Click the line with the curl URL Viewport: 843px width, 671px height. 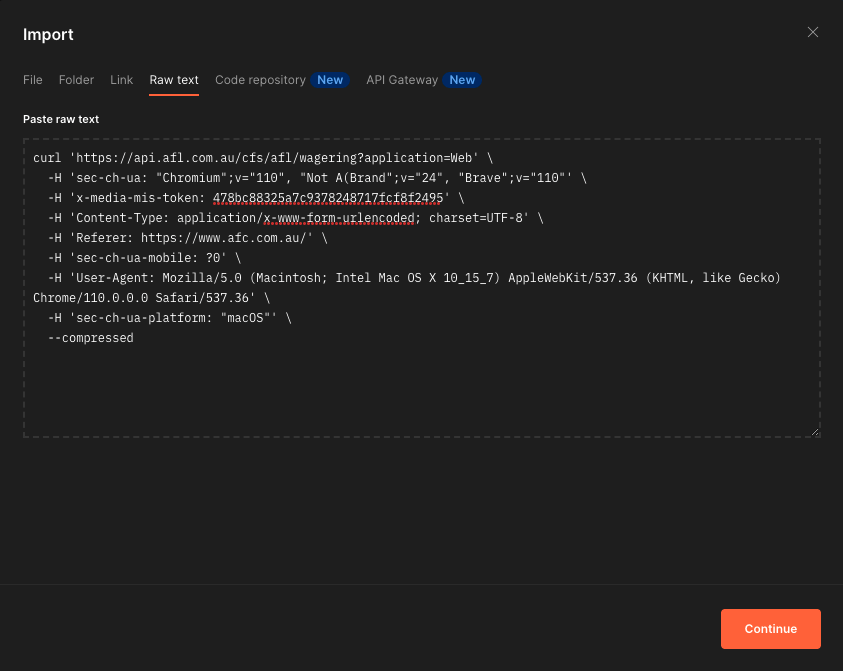click(x=263, y=158)
